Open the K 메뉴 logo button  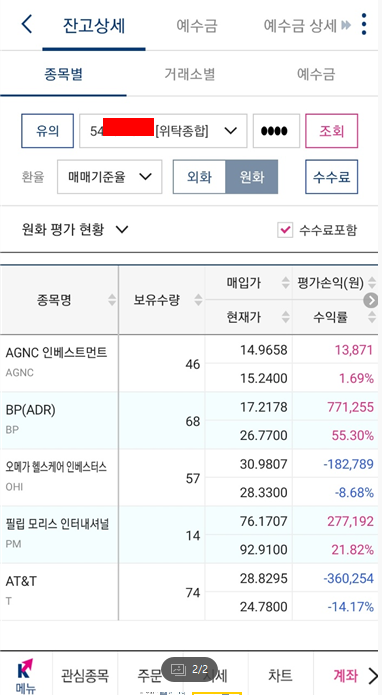(x=26, y=675)
